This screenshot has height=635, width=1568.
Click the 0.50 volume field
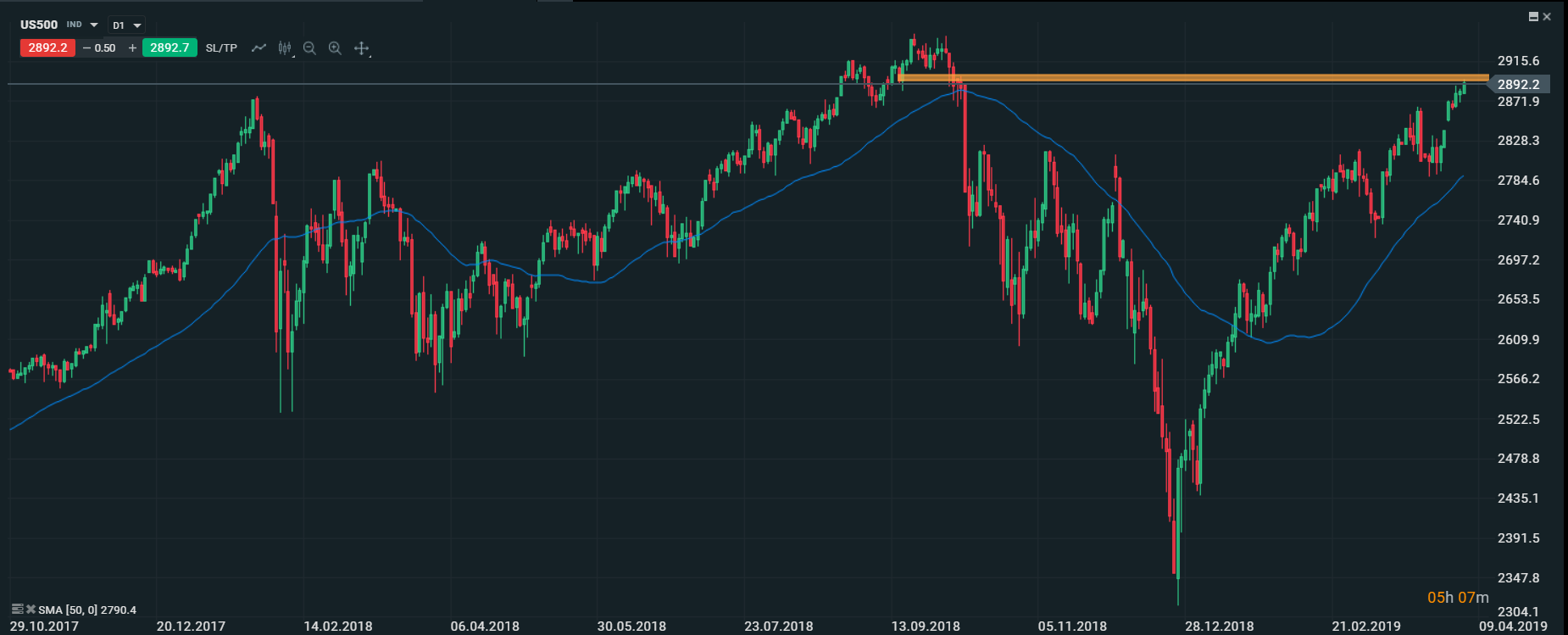(x=106, y=48)
